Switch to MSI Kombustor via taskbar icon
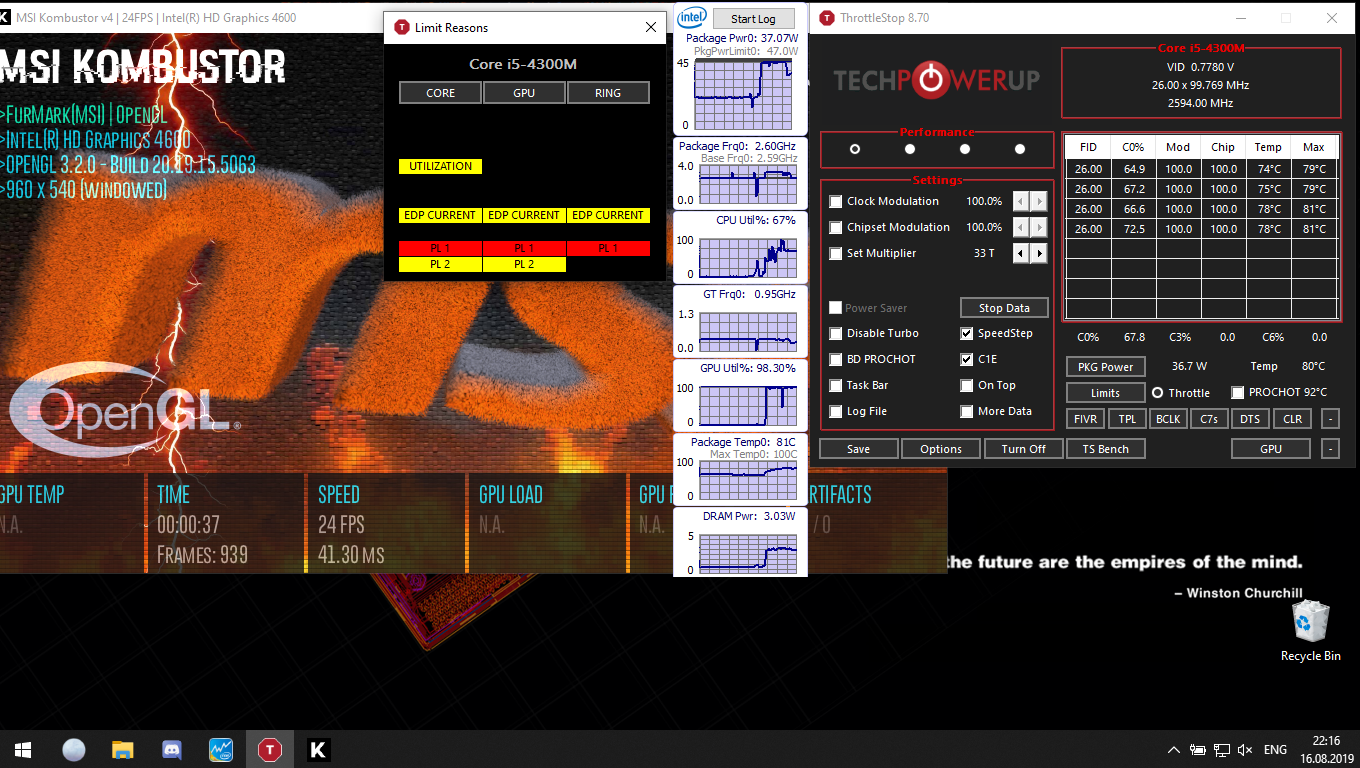Image resolution: width=1360 pixels, height=768 pixels. click(x=318, y=749)
